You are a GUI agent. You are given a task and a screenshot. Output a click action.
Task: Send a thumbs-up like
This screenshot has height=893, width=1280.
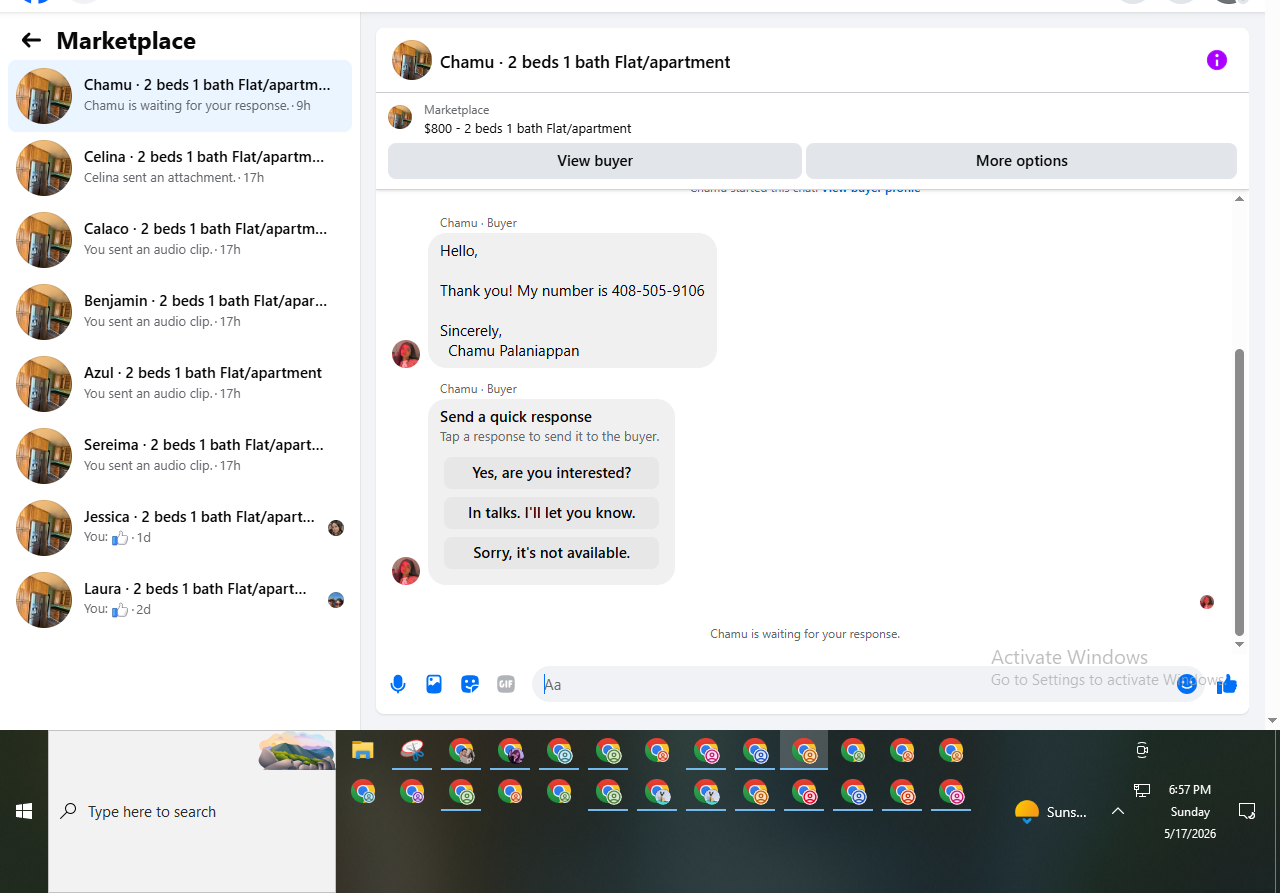[1228, 684]
